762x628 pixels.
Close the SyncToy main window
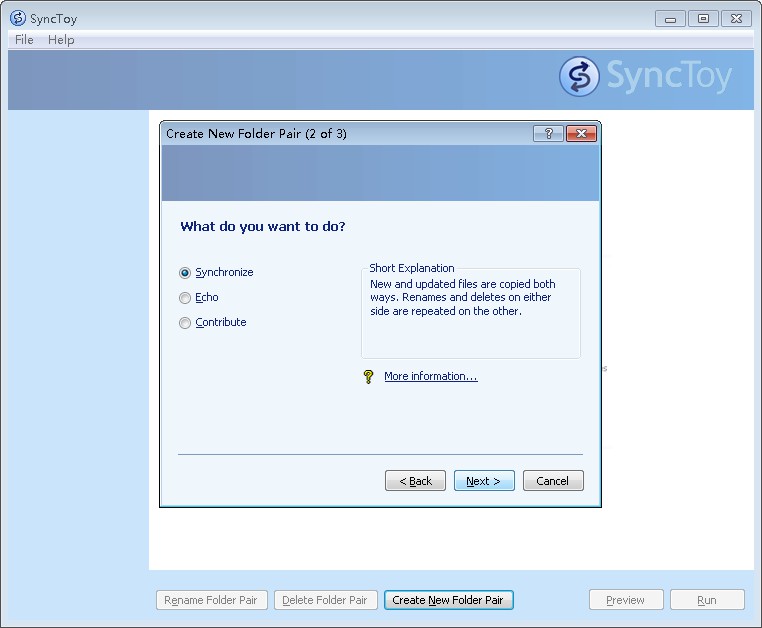click(736, 19)
